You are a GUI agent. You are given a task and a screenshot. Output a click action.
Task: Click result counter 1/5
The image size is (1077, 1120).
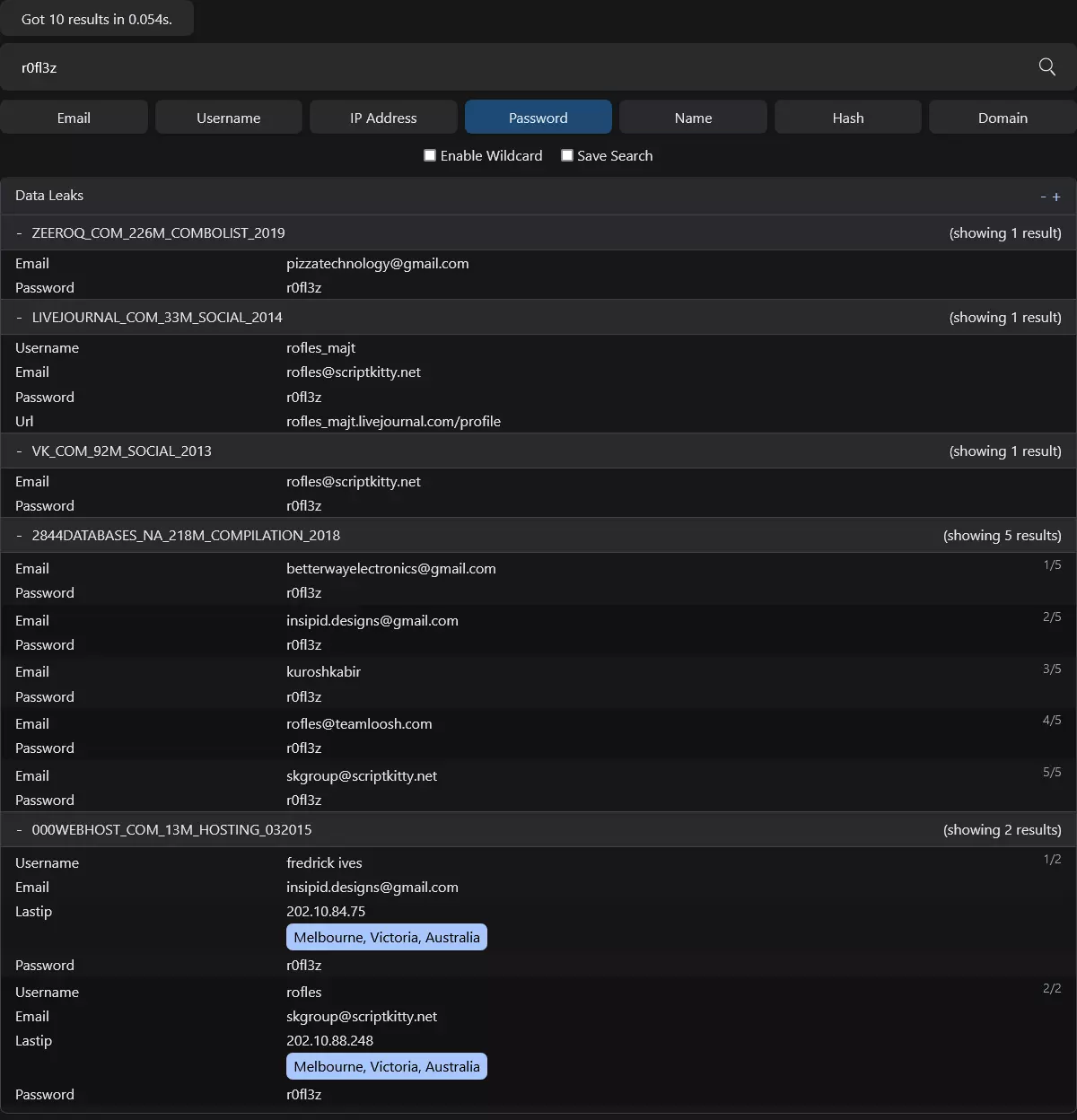(1052, 564)
